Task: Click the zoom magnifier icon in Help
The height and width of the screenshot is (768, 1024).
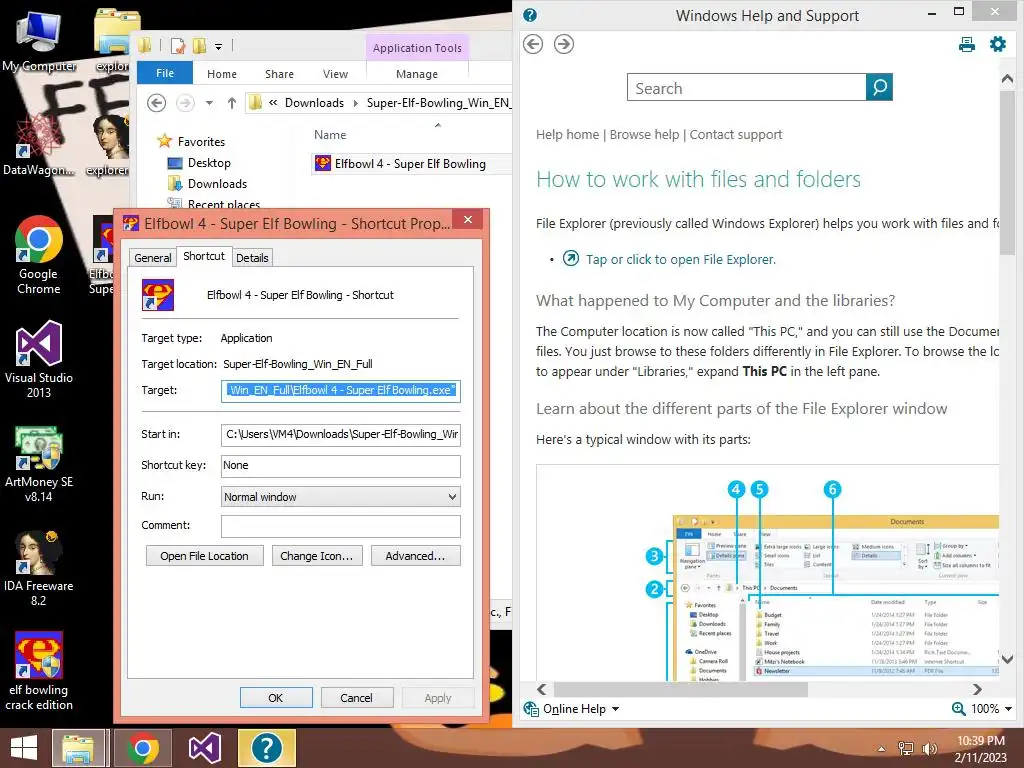Action: pyautogui.click(x=958, y=709)
